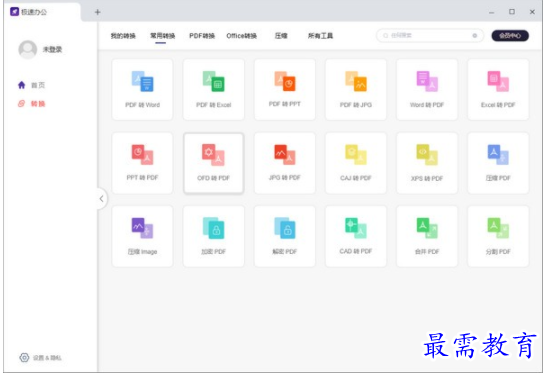Click the search magnifier icon
The image size is (545, 377).
pos(385,35)
